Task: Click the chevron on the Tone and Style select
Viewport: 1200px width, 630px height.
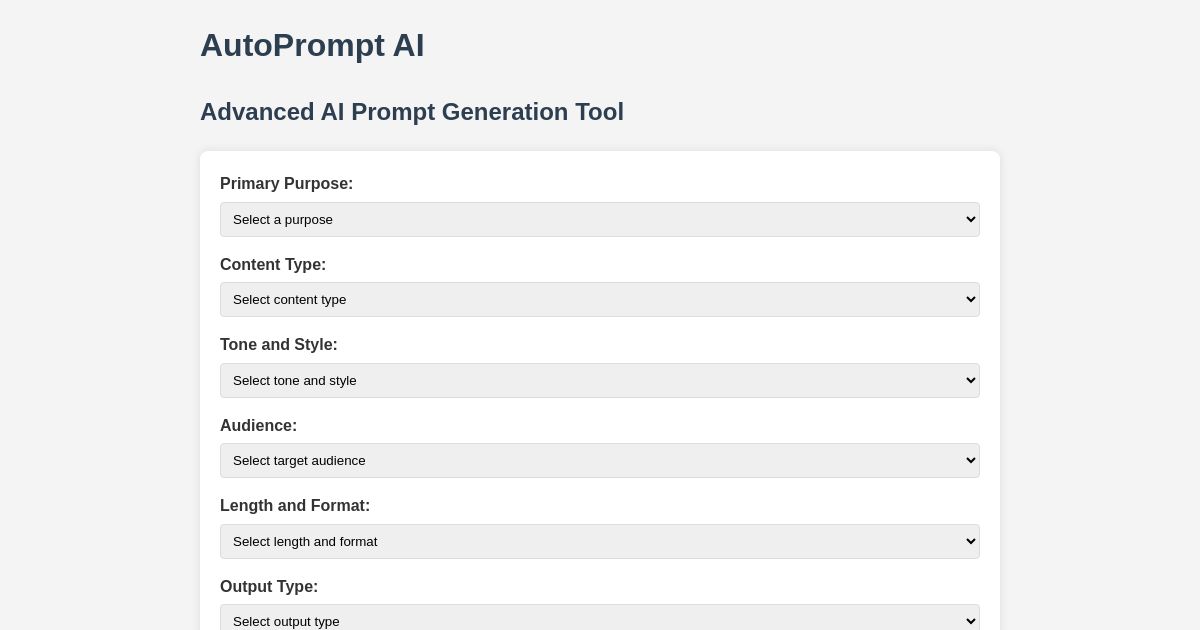Action: [x=966, y=380]
